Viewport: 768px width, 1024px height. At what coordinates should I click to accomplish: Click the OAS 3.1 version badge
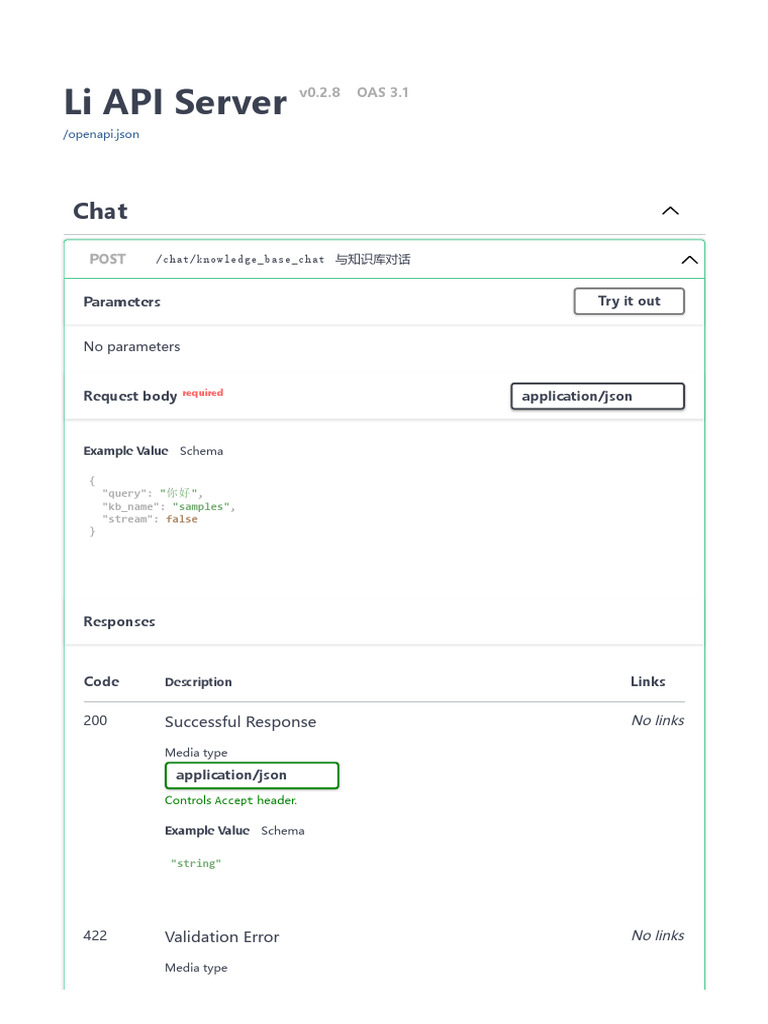[x=383, y=93]
